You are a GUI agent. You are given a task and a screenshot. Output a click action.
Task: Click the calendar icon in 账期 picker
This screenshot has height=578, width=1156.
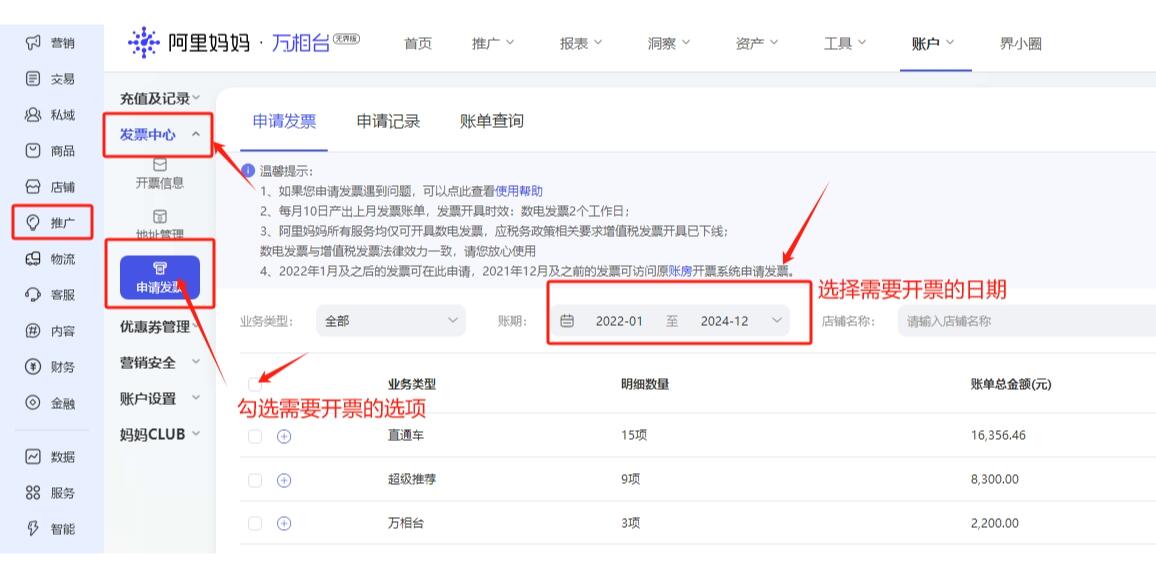point(567,321)
